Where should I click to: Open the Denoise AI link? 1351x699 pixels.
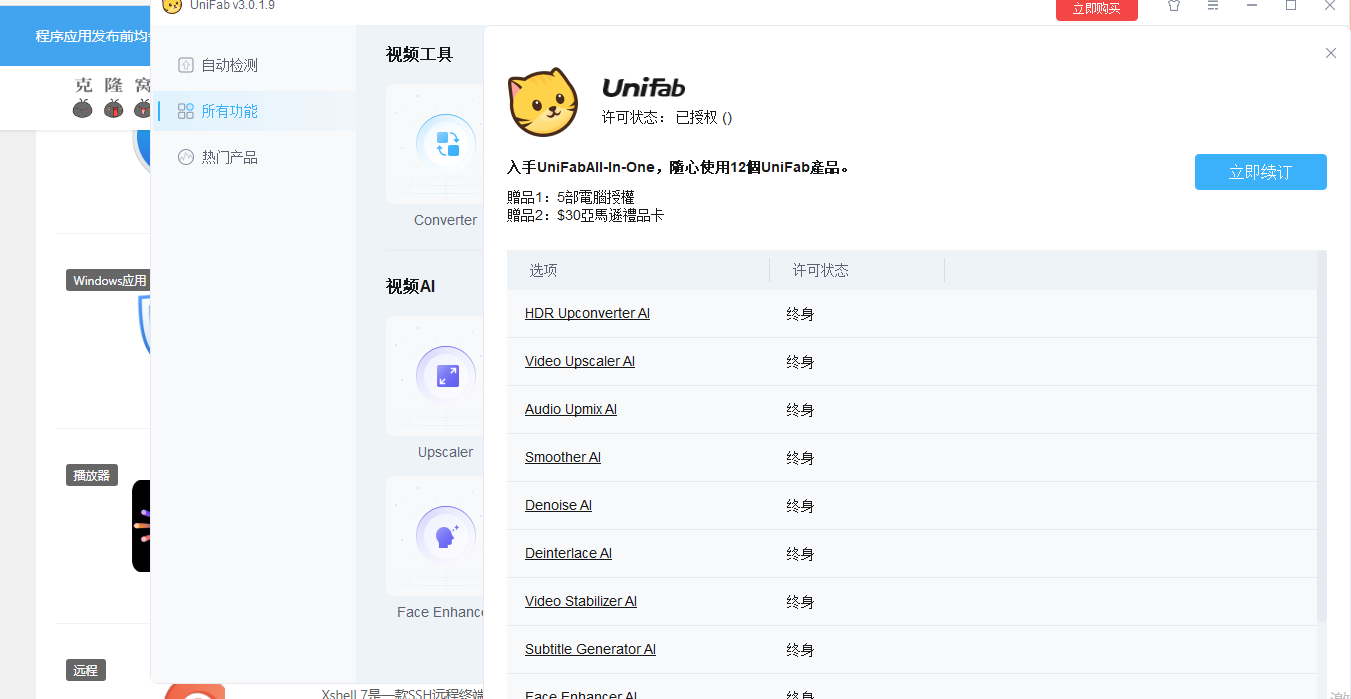pyautogui.click(x=558, y=505)
